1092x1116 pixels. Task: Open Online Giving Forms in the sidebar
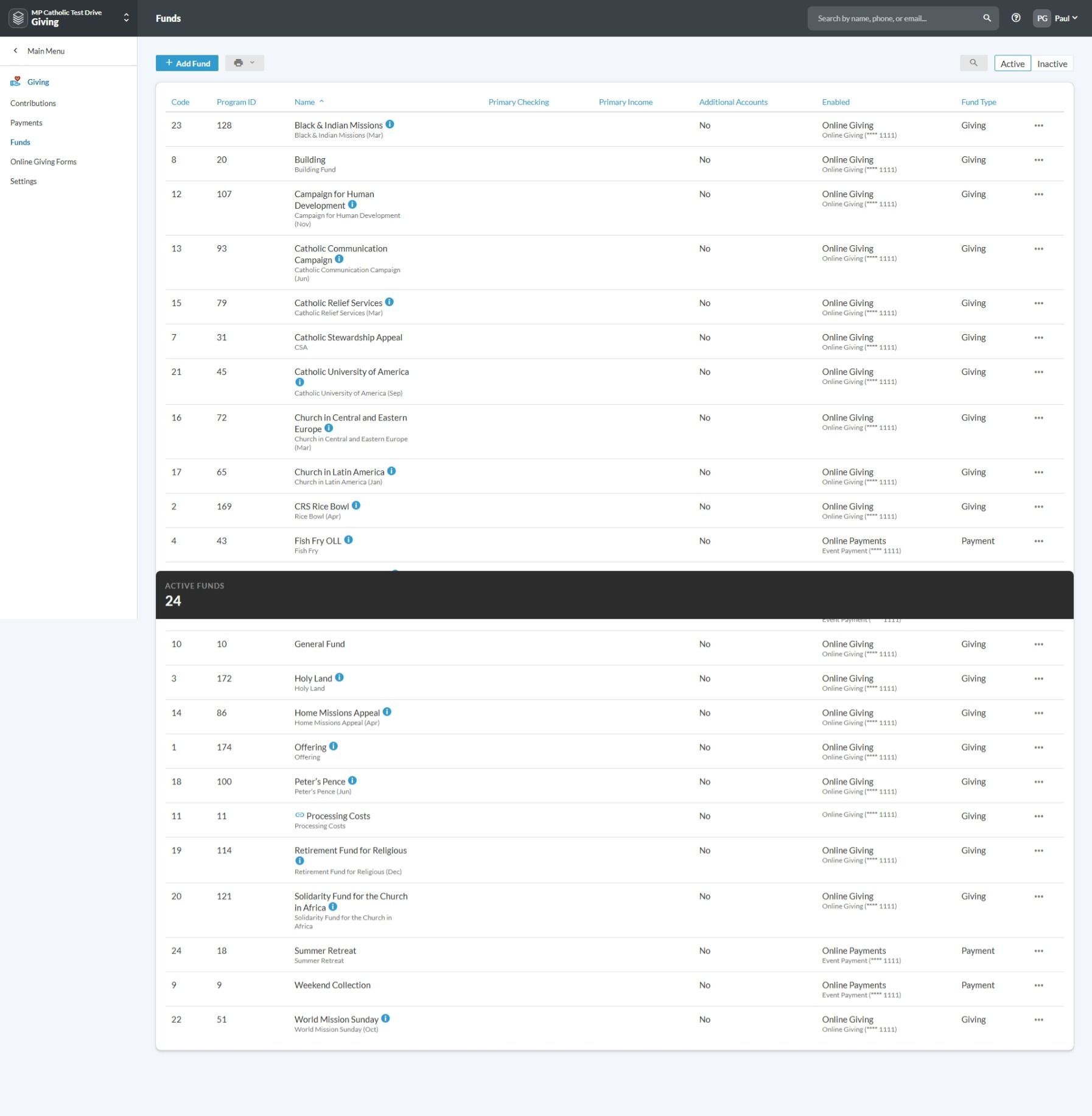(x=43, y=162)
